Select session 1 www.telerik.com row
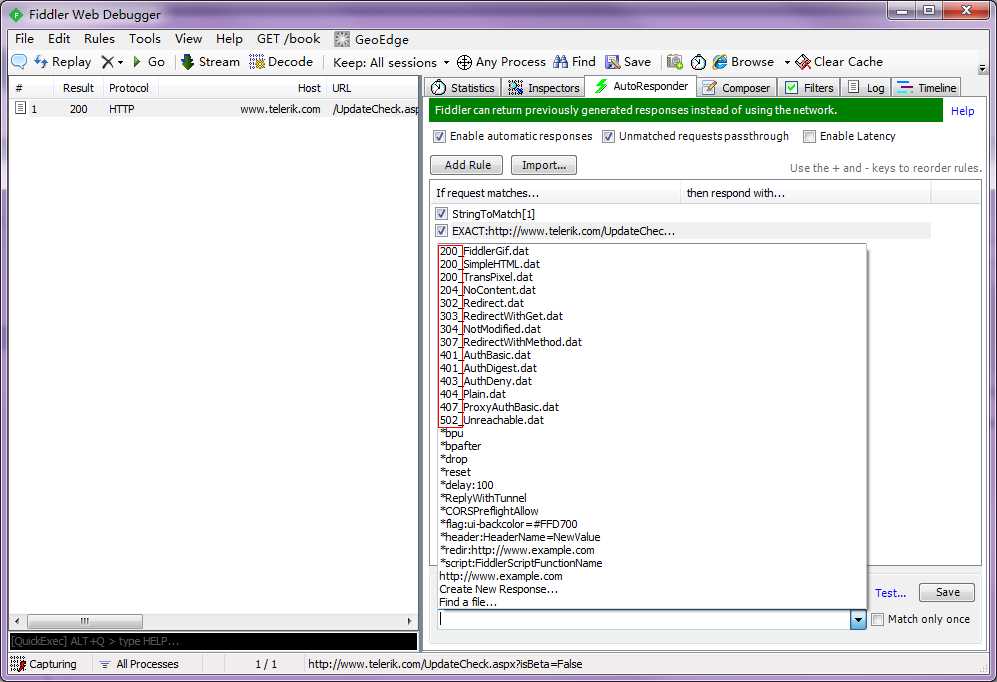This screenshot has height=682, width=997. [x=214, y=109]
